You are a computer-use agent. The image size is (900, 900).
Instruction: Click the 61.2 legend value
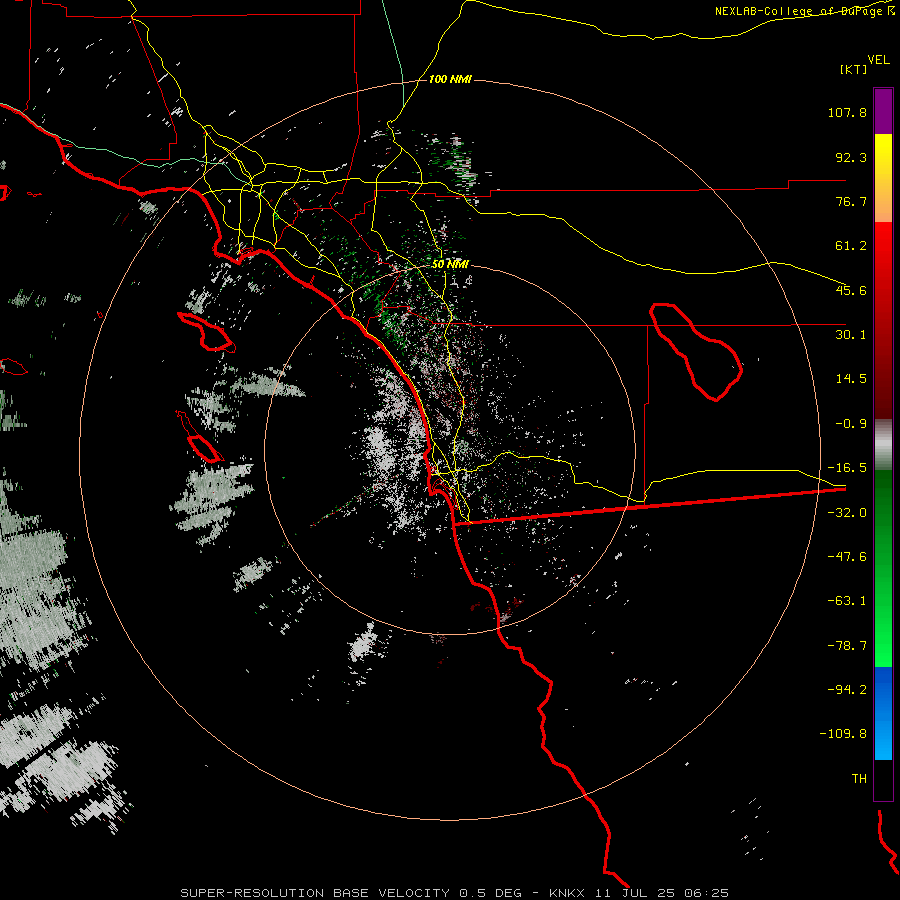click(851, 246)
